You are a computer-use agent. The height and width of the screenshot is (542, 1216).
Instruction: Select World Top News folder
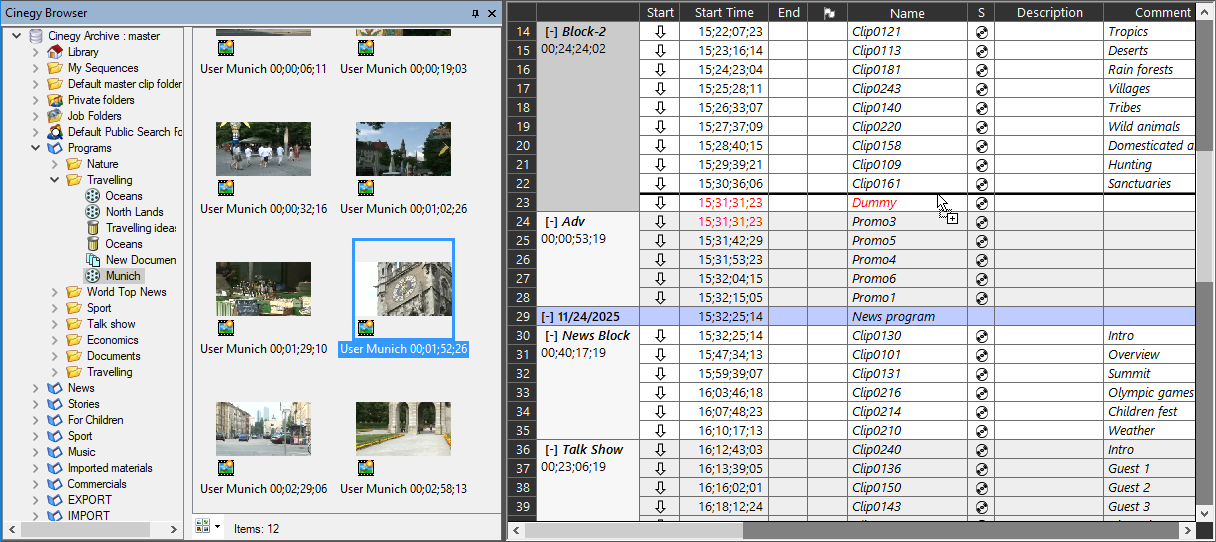[x=126, y=292]
